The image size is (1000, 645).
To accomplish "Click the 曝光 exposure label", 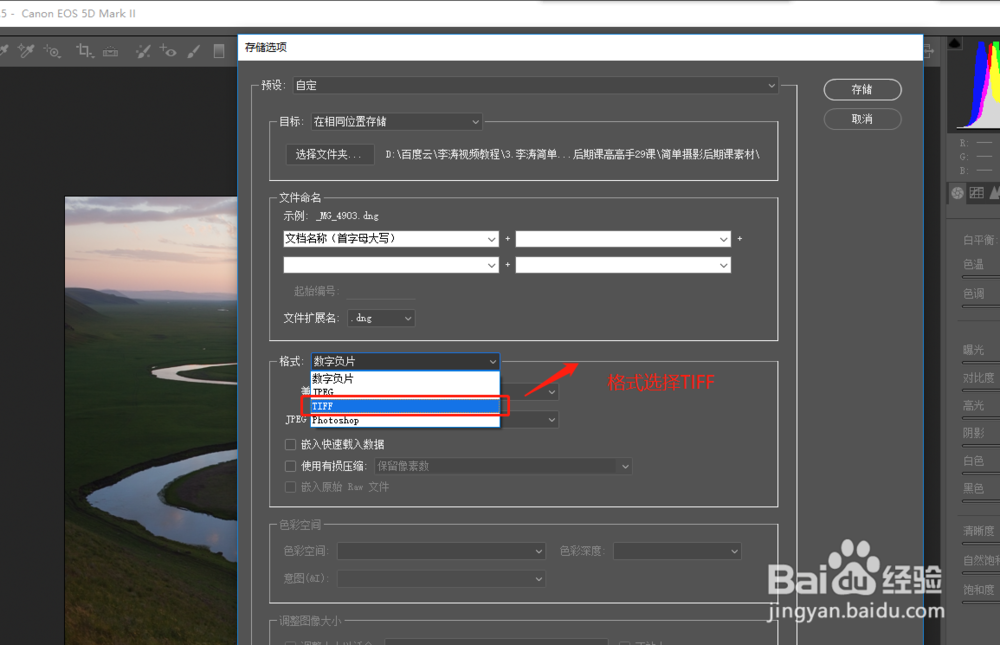I will tap(973, 350).
